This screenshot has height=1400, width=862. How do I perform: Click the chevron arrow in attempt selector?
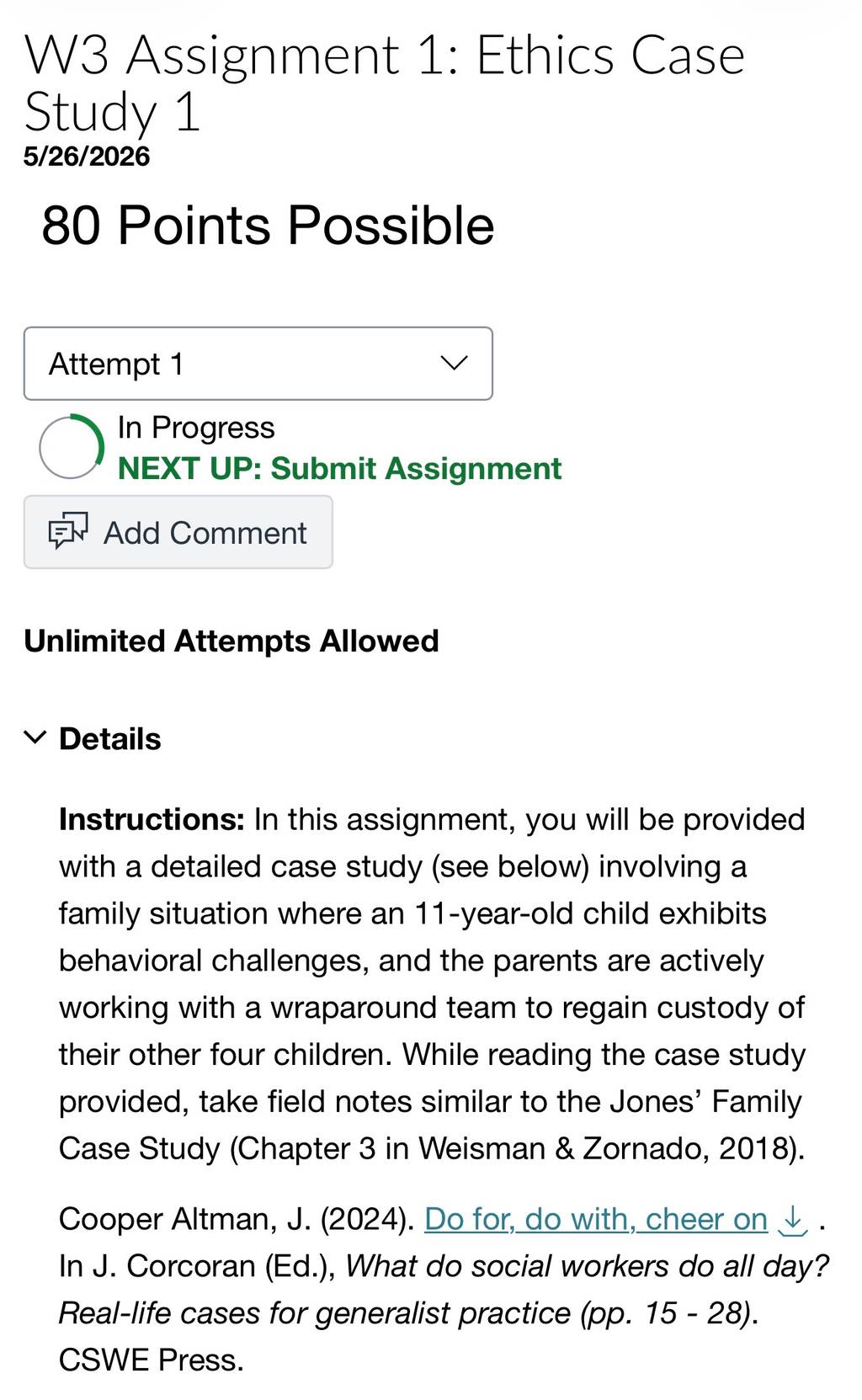(454, 363)
